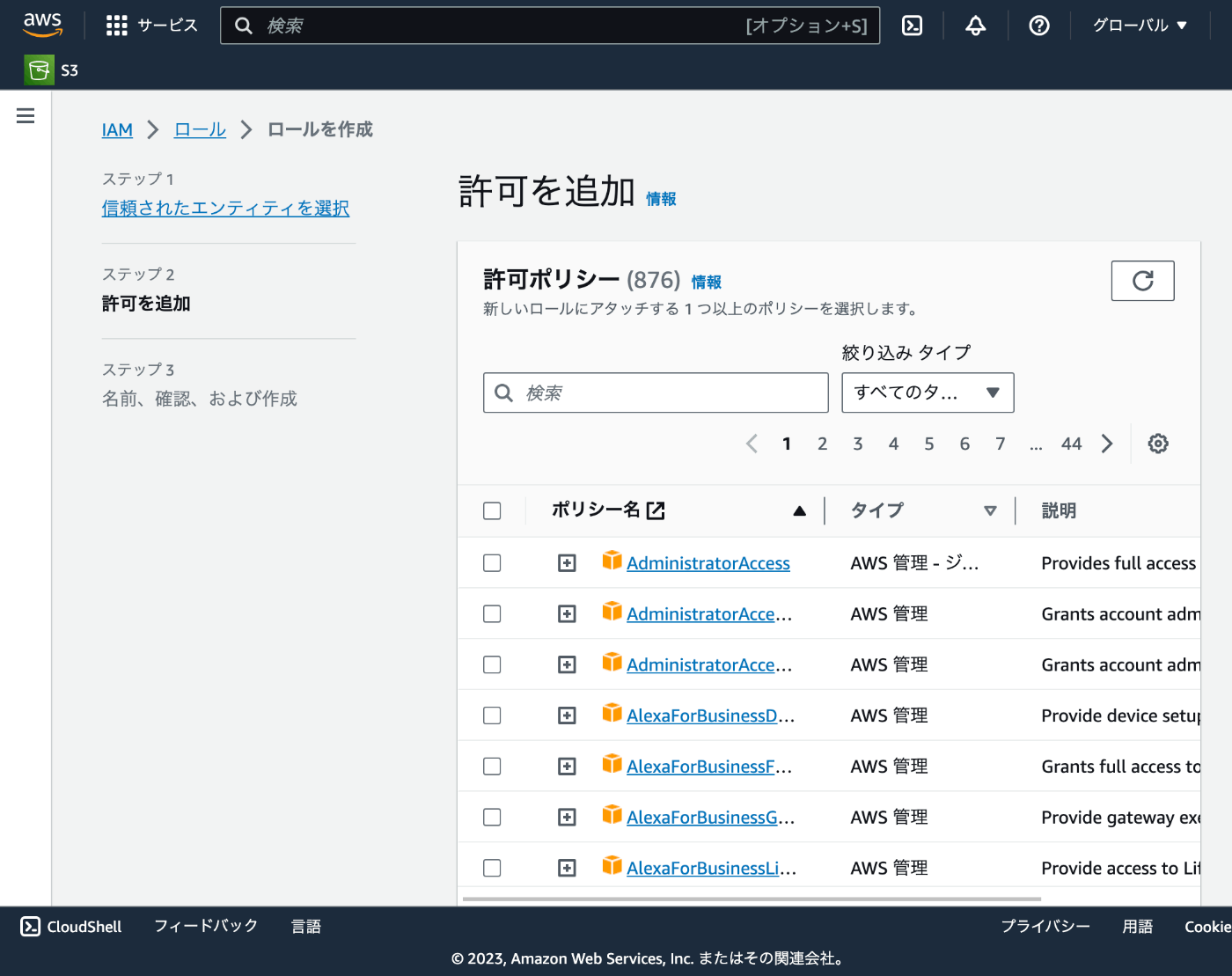The image size is (1232, 976).
Task: Check the AdministratorAccess policy checkbox
Action: [x=492, y=562]
